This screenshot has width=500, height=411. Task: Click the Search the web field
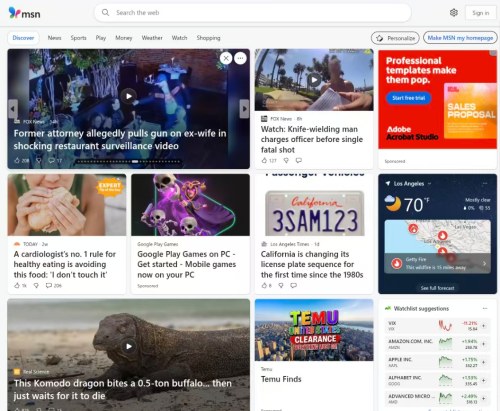(253, 13)
